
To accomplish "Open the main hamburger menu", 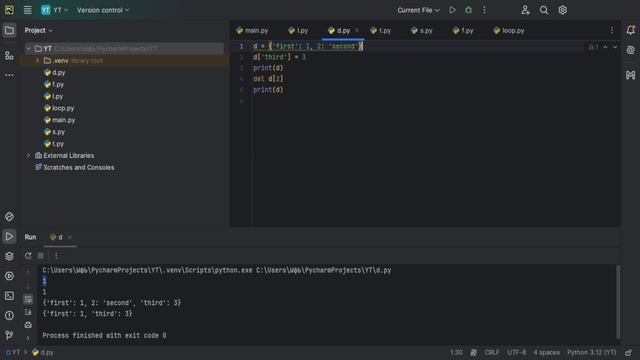I will 27,10.
